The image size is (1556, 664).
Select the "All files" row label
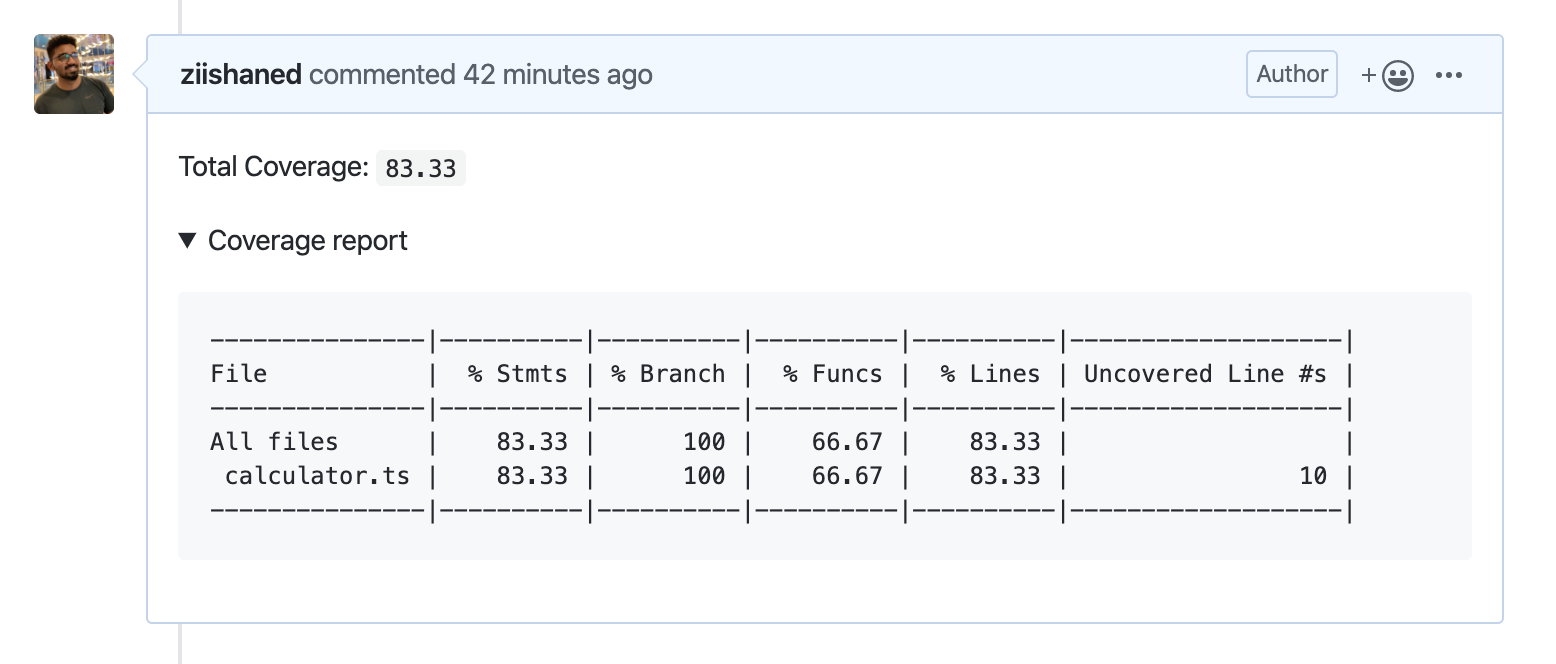coord(274,442)
